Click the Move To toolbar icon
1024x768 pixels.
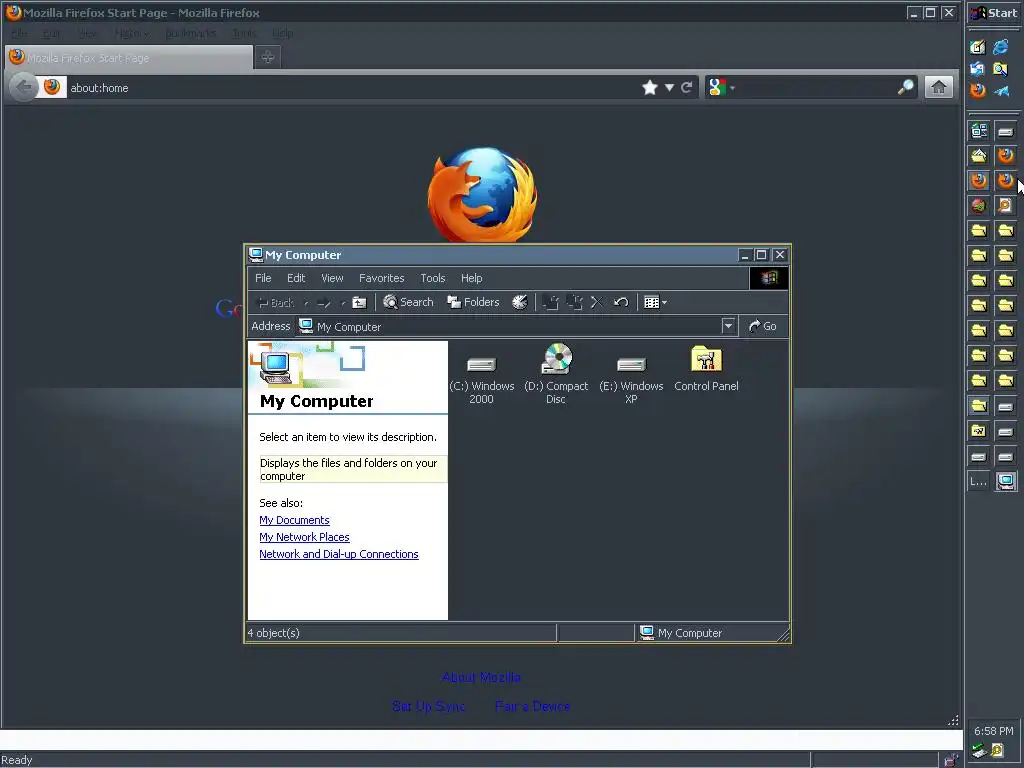point(551,302)
